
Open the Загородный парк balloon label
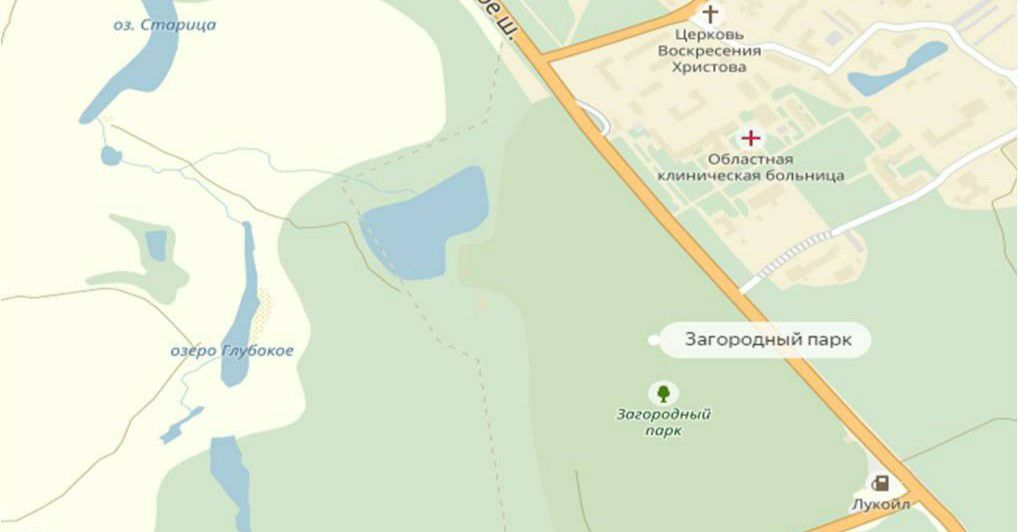pos(766,340)
